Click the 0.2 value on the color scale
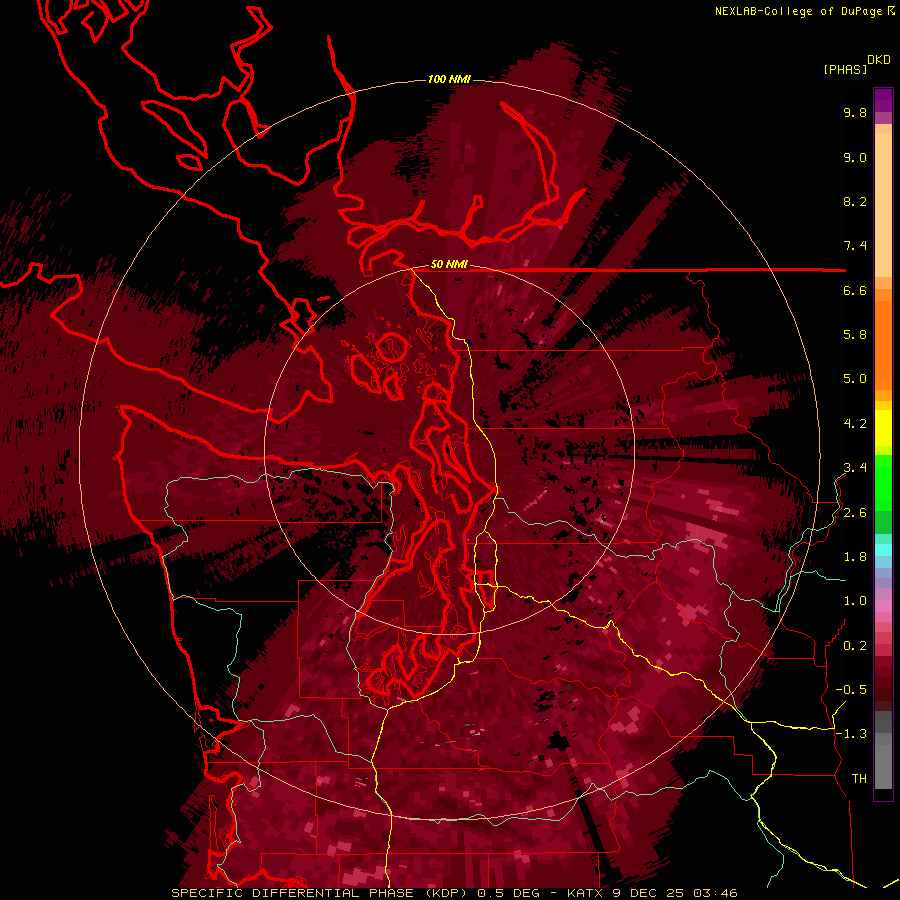 [x=855, y=646]
